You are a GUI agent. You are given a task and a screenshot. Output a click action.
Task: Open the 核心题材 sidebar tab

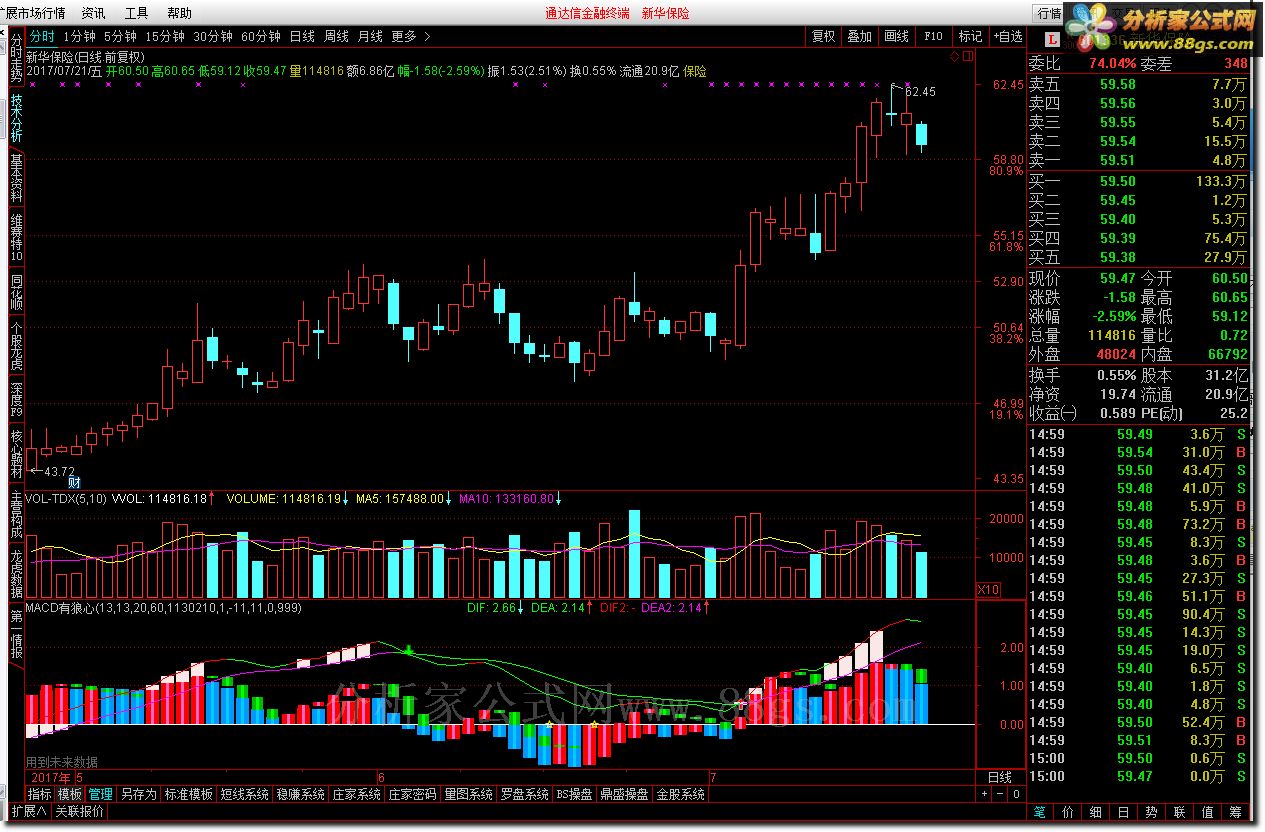pos(16,453)
